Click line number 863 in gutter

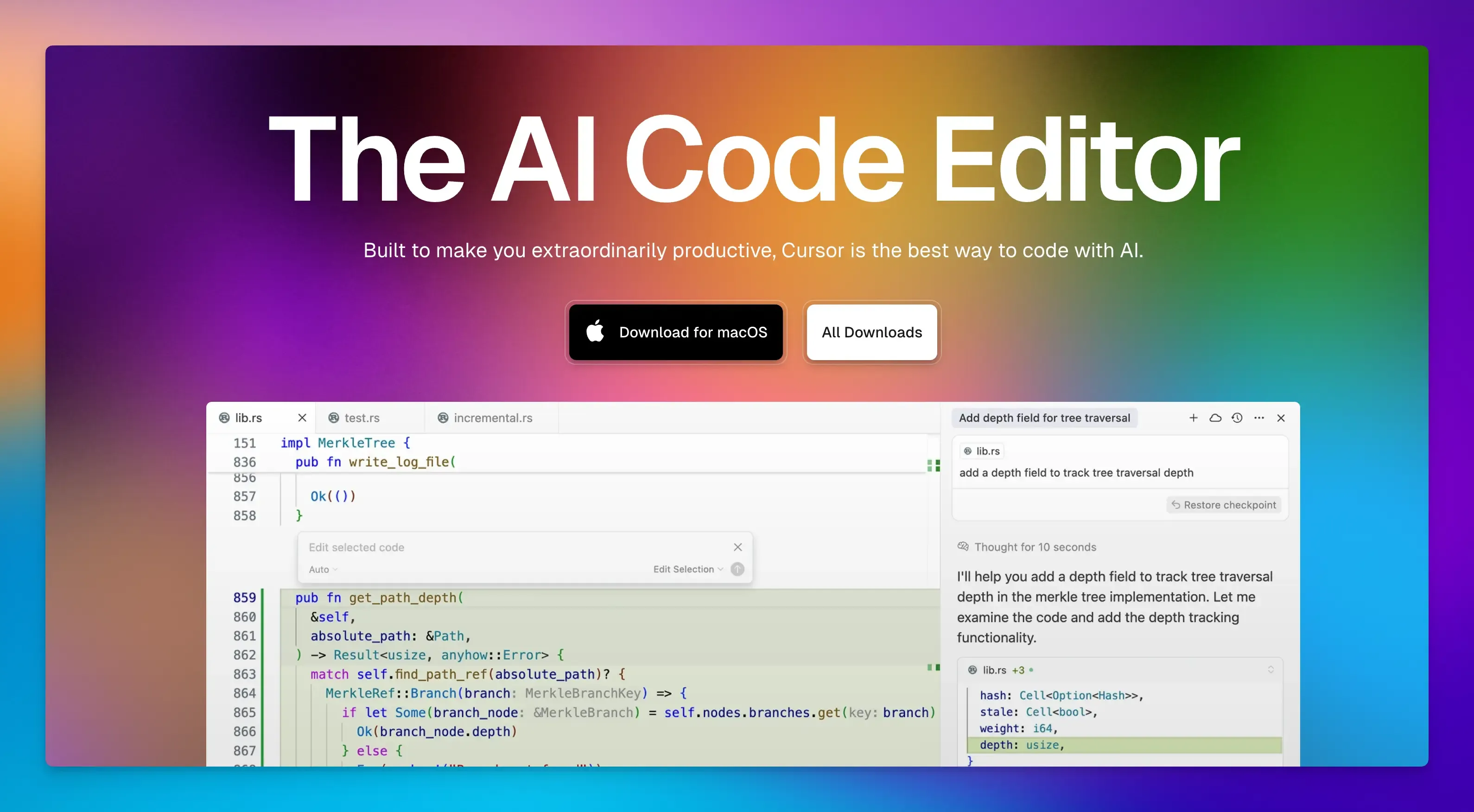(x=244, y=674)
